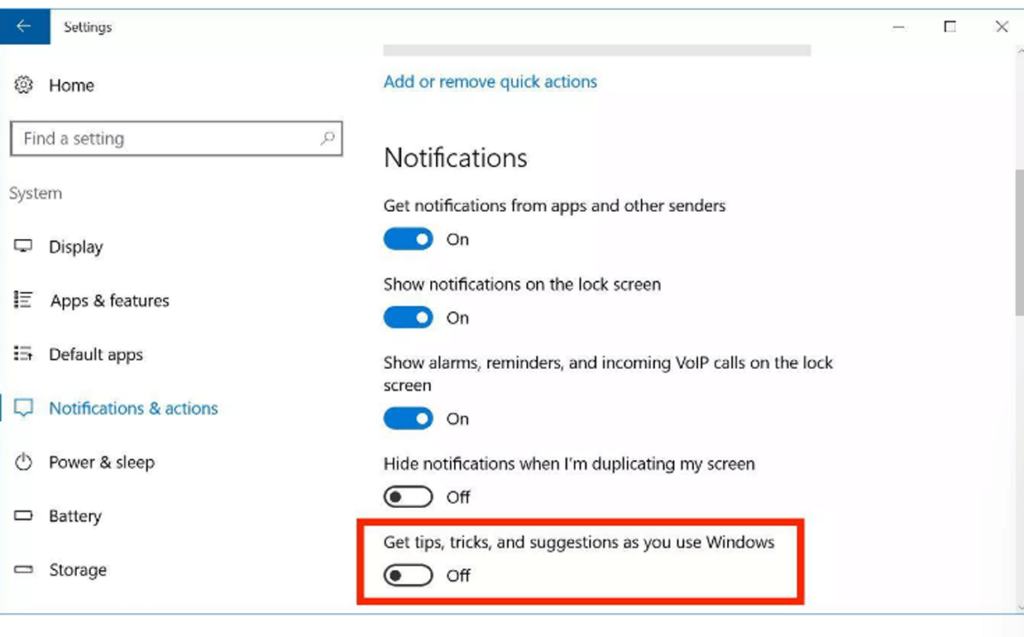Image resolution: width=1024 pixels, height=637 pixels.
Task: Click the Storage drive icon
Action: 24,570
